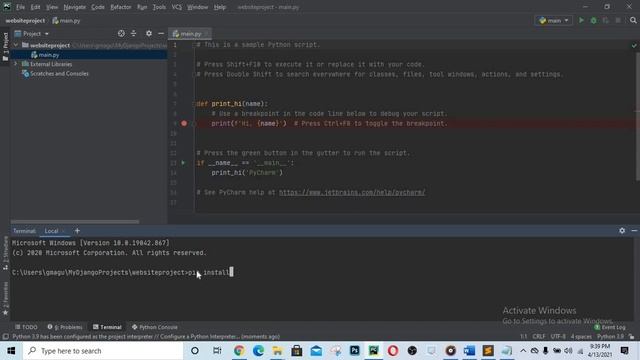This screenshot has height=360, width=640.
Task: Start debugging with the green bug icon
Action: click(593, 20)
